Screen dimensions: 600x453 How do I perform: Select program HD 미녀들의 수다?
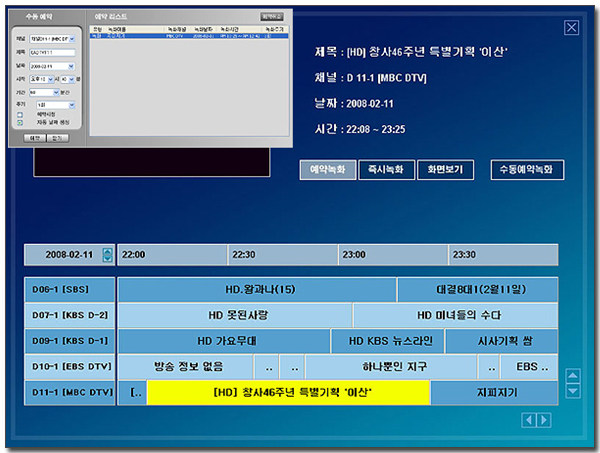[x=455, y=315]
